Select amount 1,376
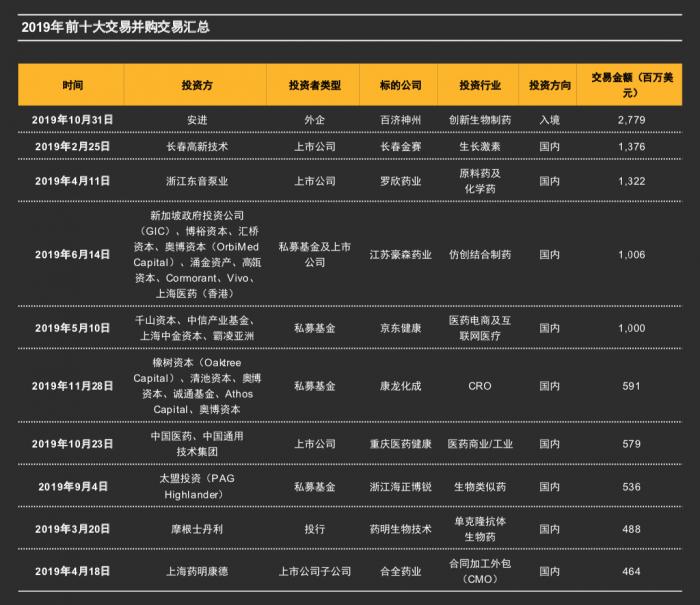 (x=632, y=146)
